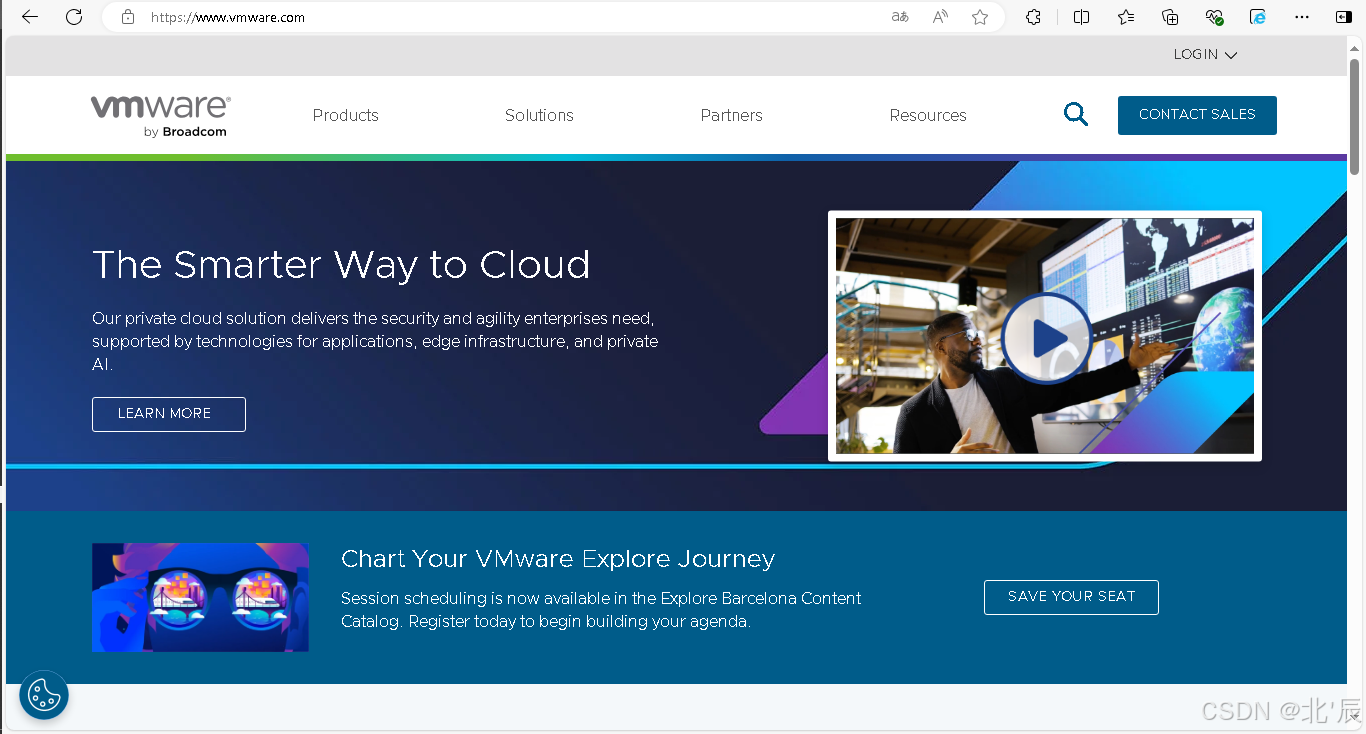The height and width of the screenshot is (734, 1366).
Task: Click 'The Smarter Way to Cloud' heading
Action: 341,265
